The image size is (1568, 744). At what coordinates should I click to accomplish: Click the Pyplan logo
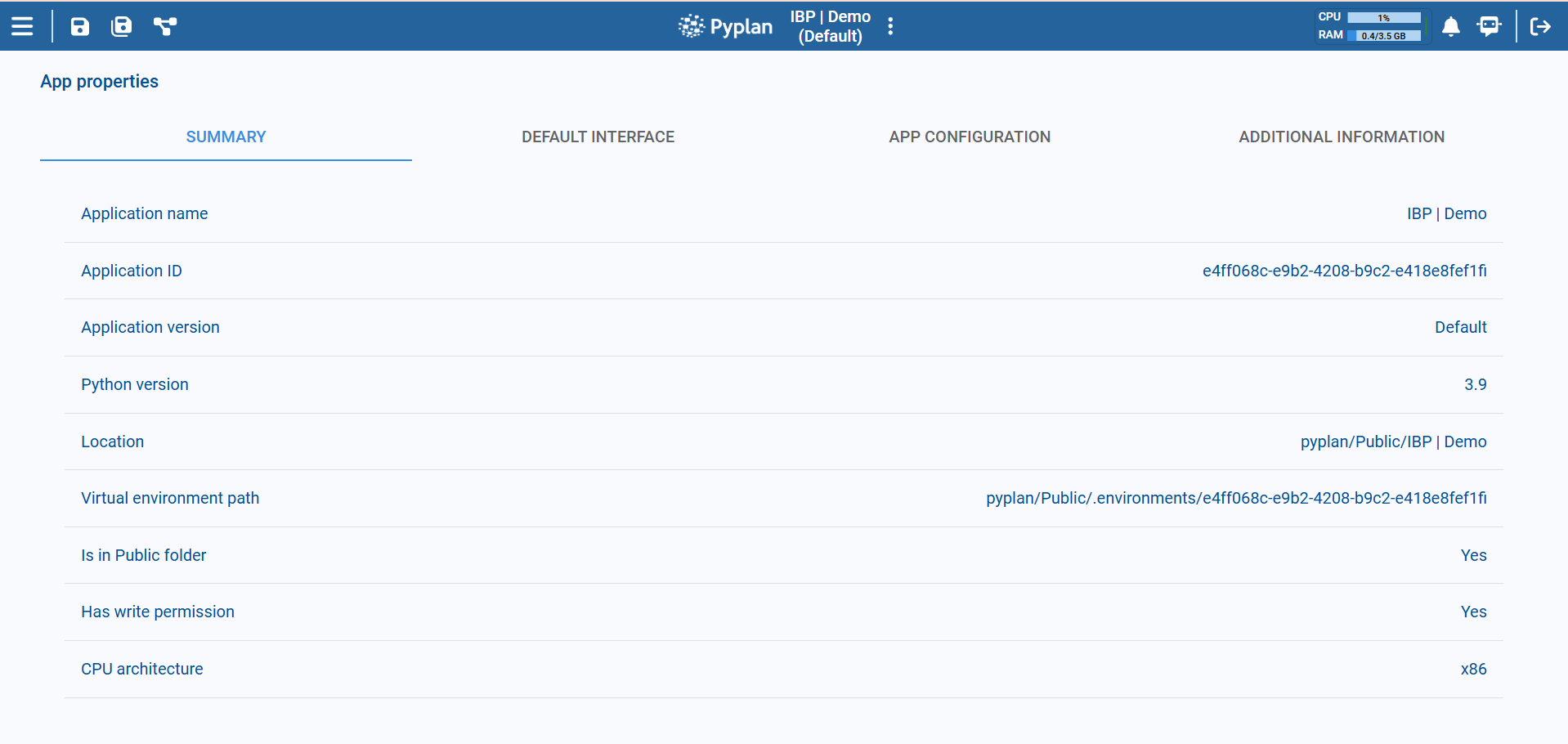724,25
